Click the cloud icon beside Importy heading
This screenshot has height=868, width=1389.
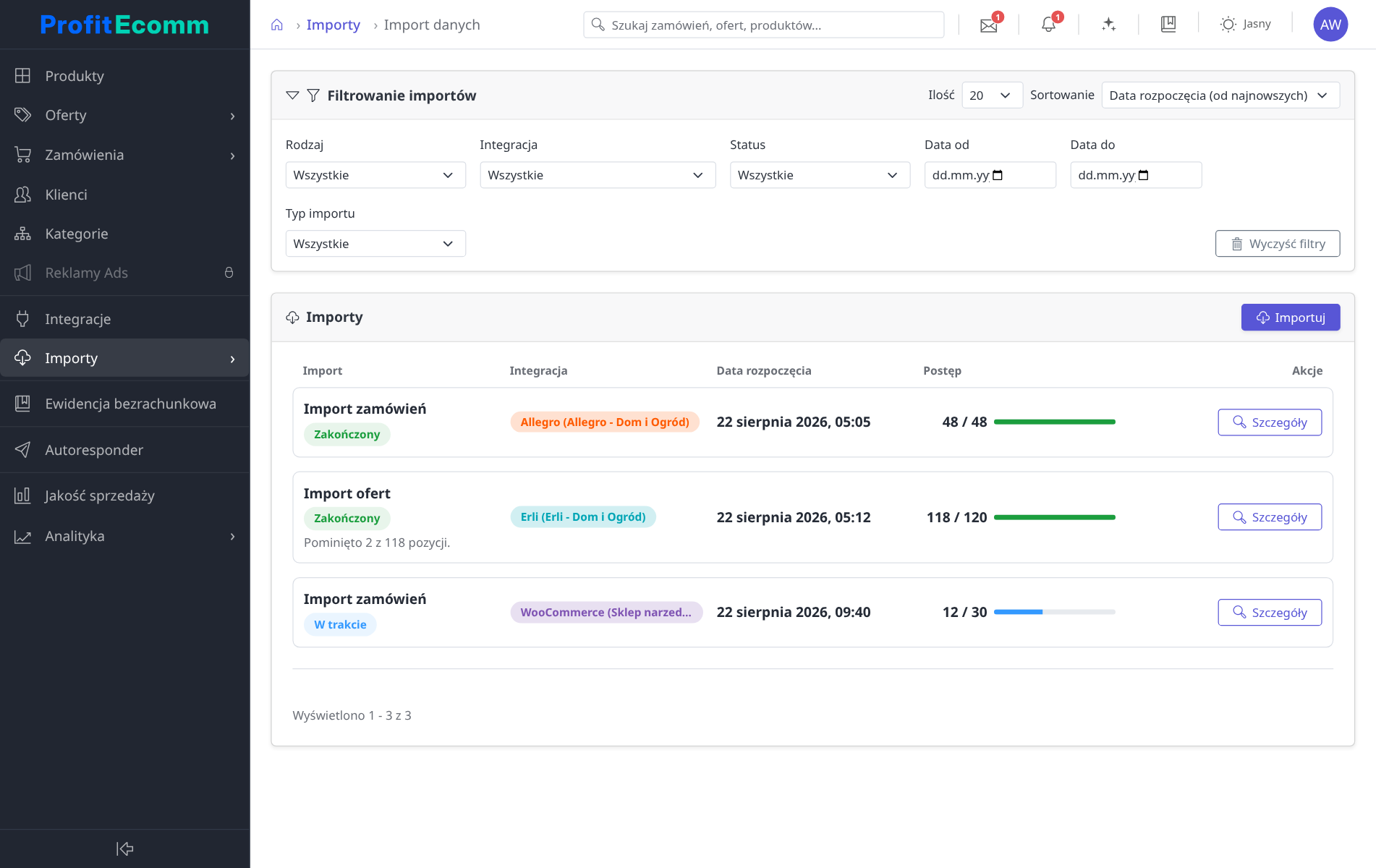tap(292, 318)
